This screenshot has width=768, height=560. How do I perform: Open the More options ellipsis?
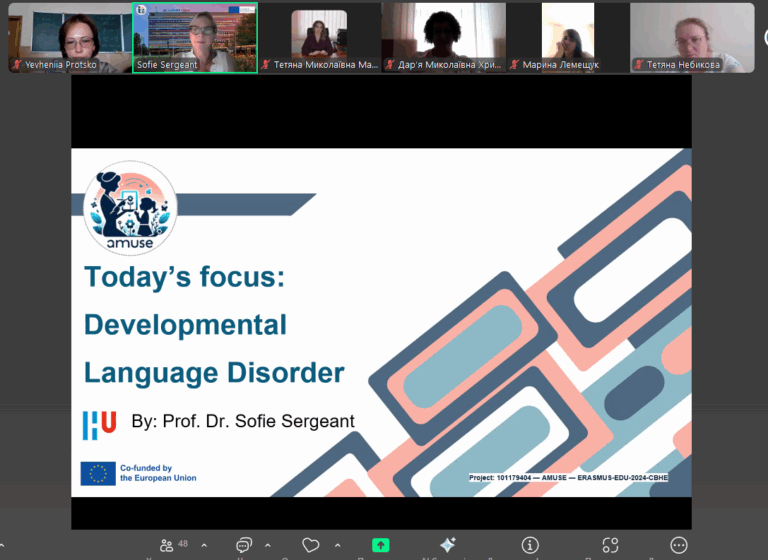tap(679, 545)
